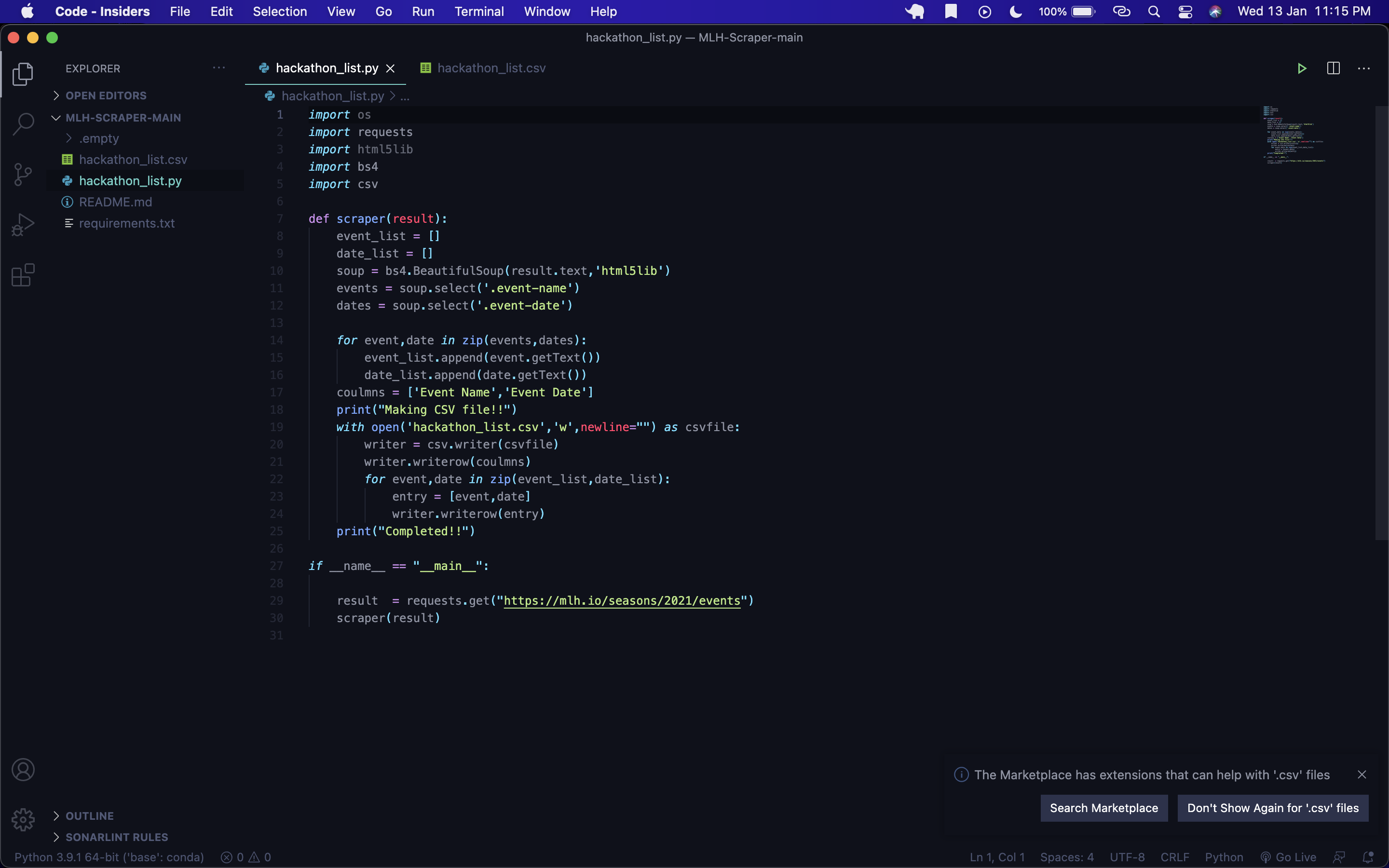Open the Manage gear menu
1389x868 pixels.
click(x=23, y=819)
